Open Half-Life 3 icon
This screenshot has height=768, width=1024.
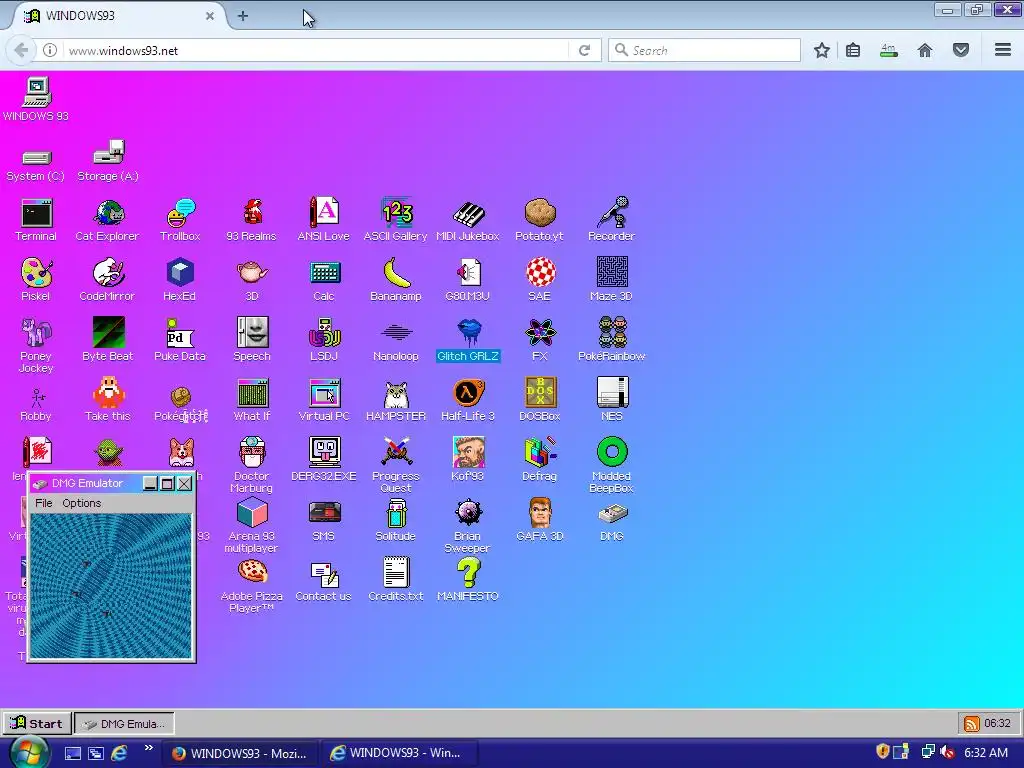pyautogui.click(x=468, y=400)
